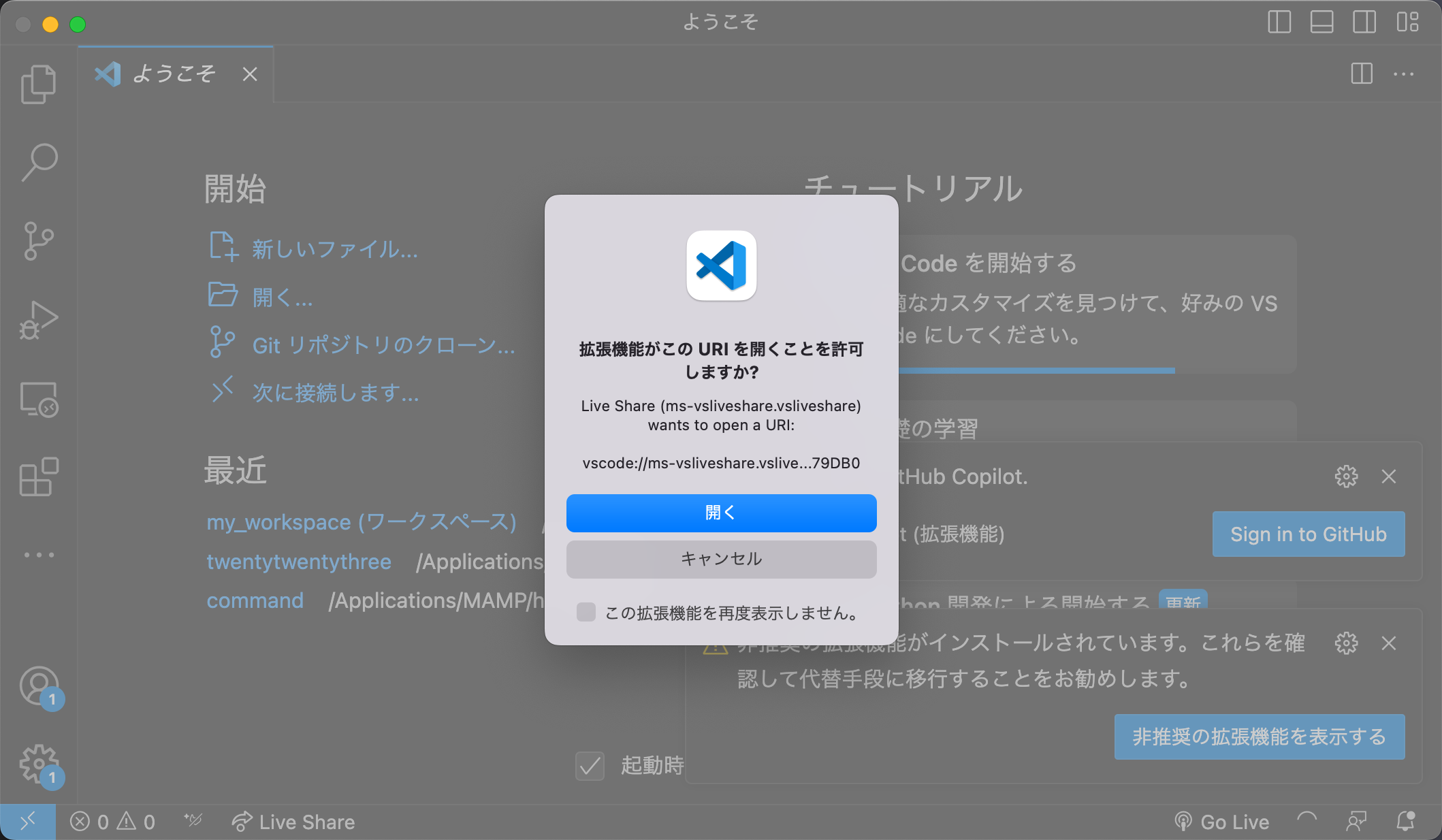Show errors and warnings from the status bar
The height and width of the screenshot is (840, 1442).
click(112, 822)
